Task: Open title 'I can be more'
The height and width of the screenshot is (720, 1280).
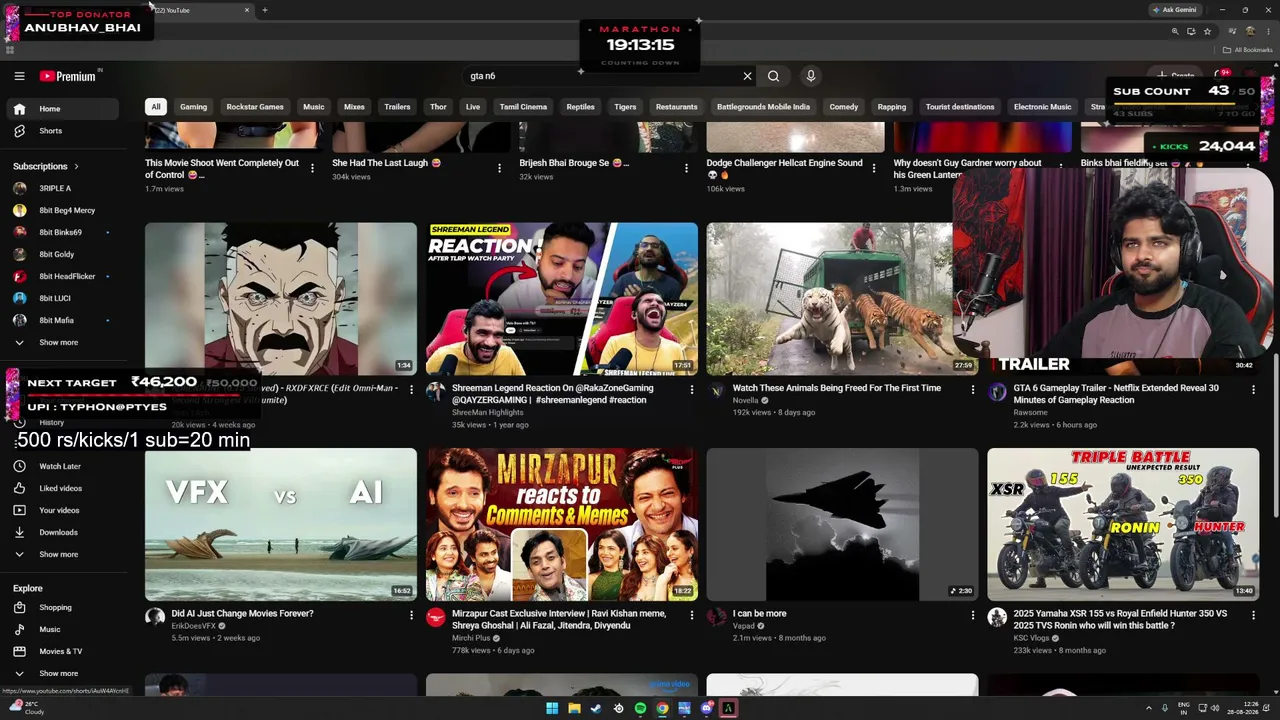Action: [x=760, y=614]
